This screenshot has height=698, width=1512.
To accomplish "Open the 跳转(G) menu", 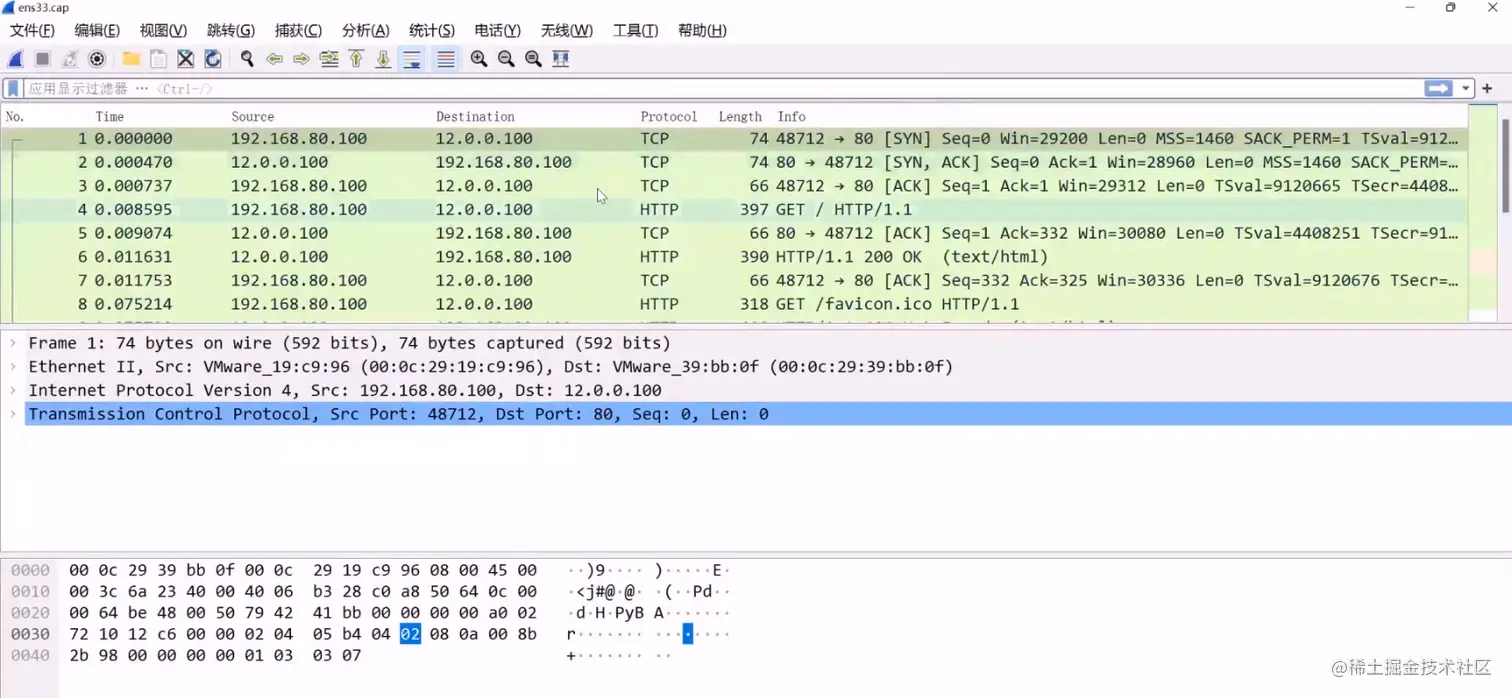I will click(x=230, y=31).
